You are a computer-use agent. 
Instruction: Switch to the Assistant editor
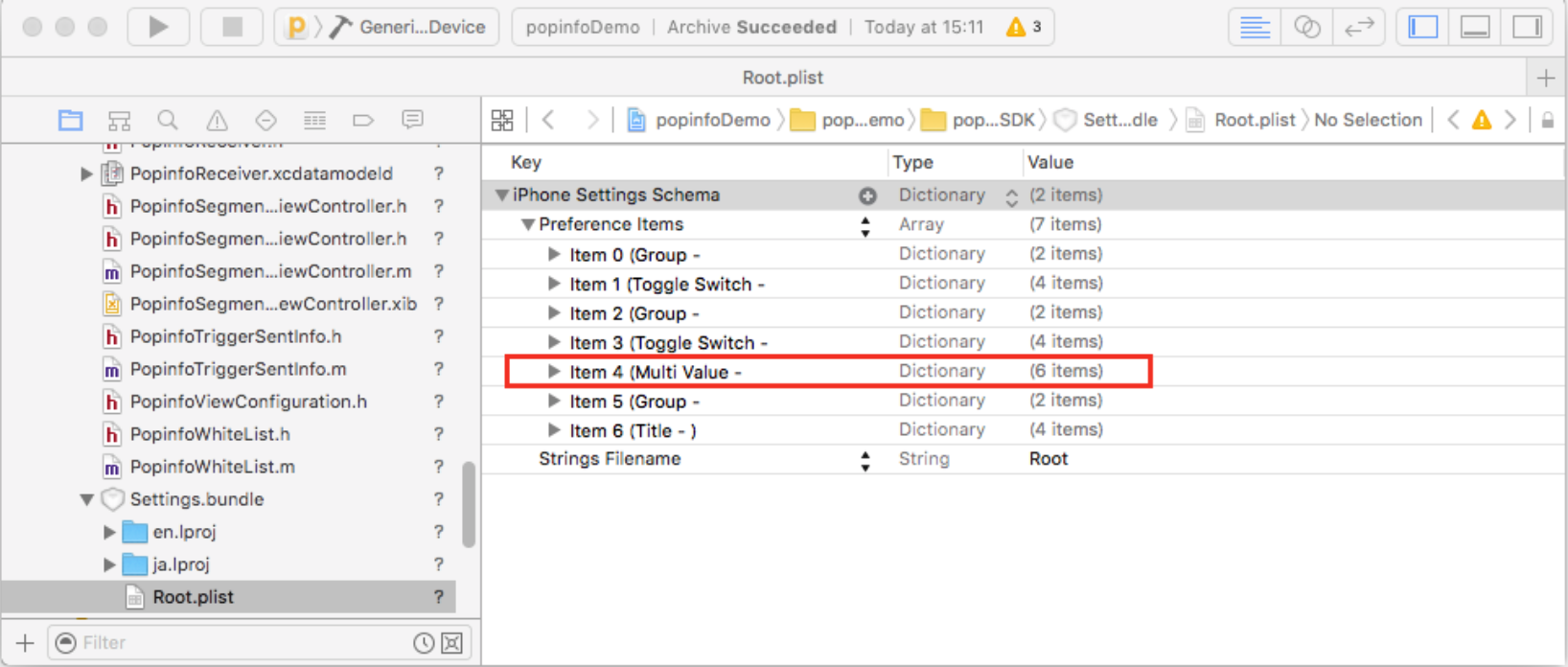pyautogui.click(x=1306, y=27)
